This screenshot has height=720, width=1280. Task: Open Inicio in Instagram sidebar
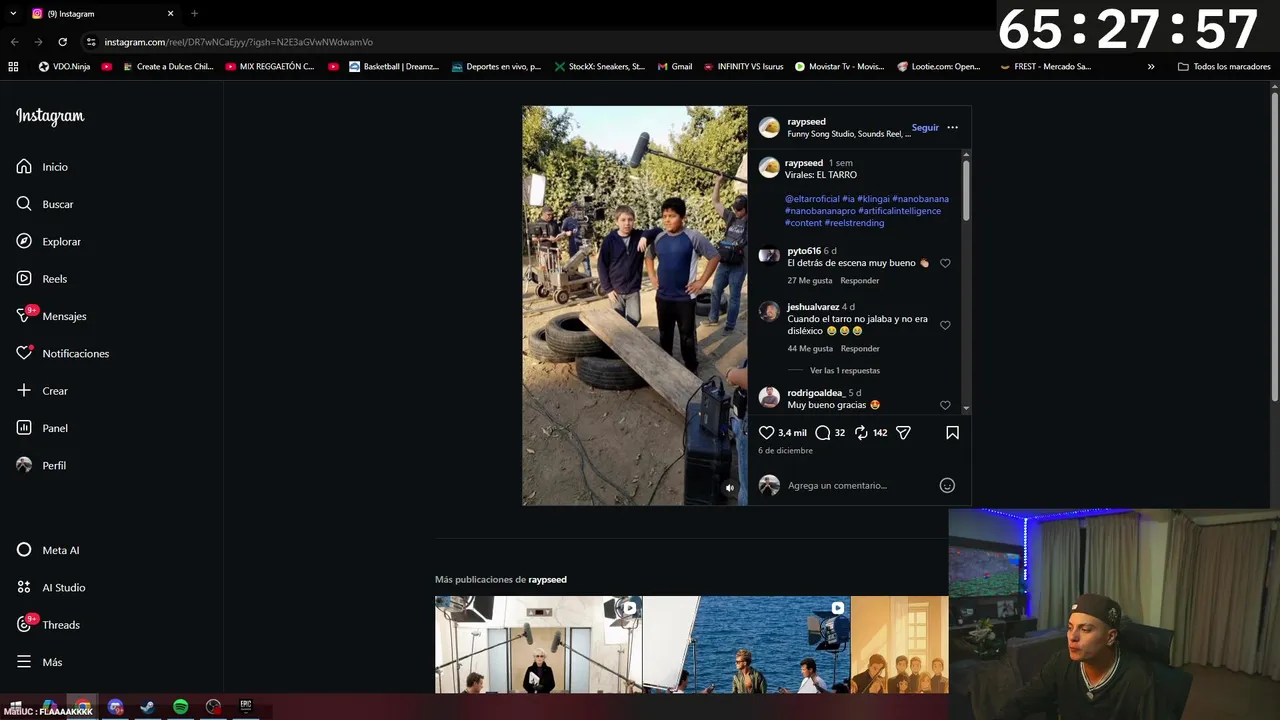pyautogui.click(x=42, y=167)
